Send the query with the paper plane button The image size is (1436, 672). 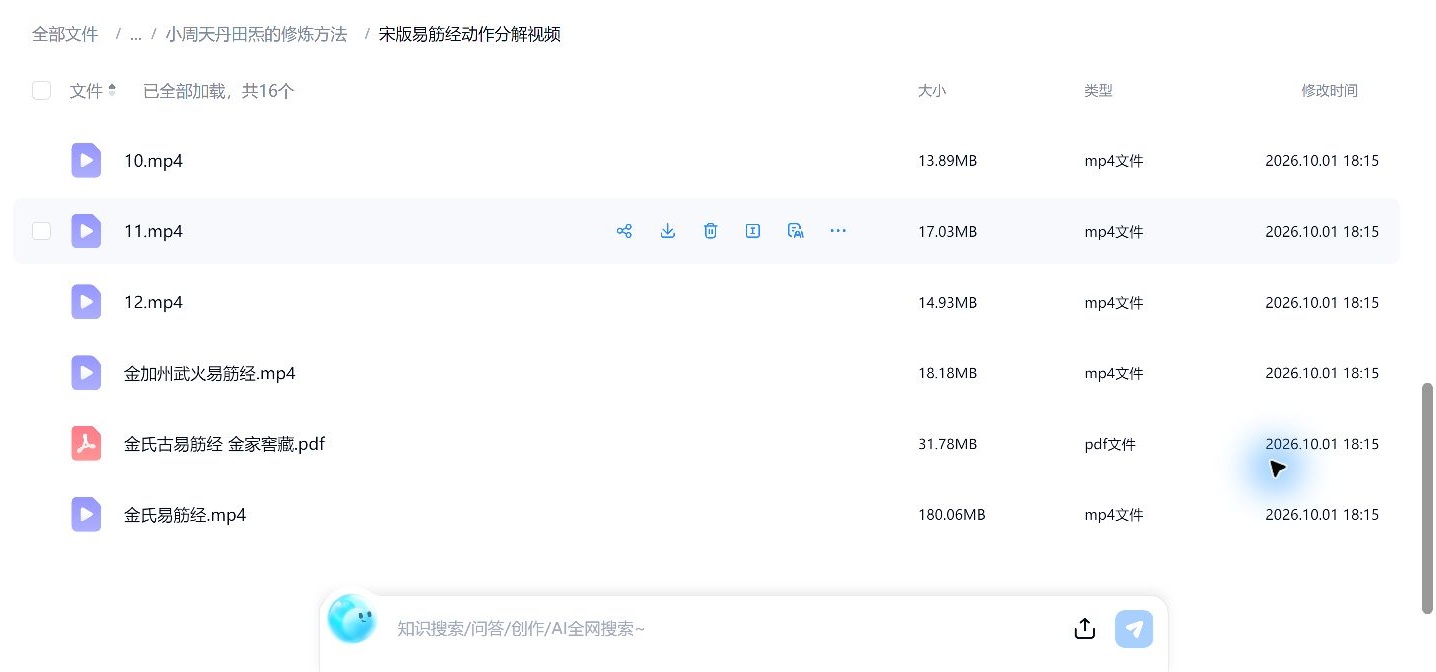(x=1134, y=629)
